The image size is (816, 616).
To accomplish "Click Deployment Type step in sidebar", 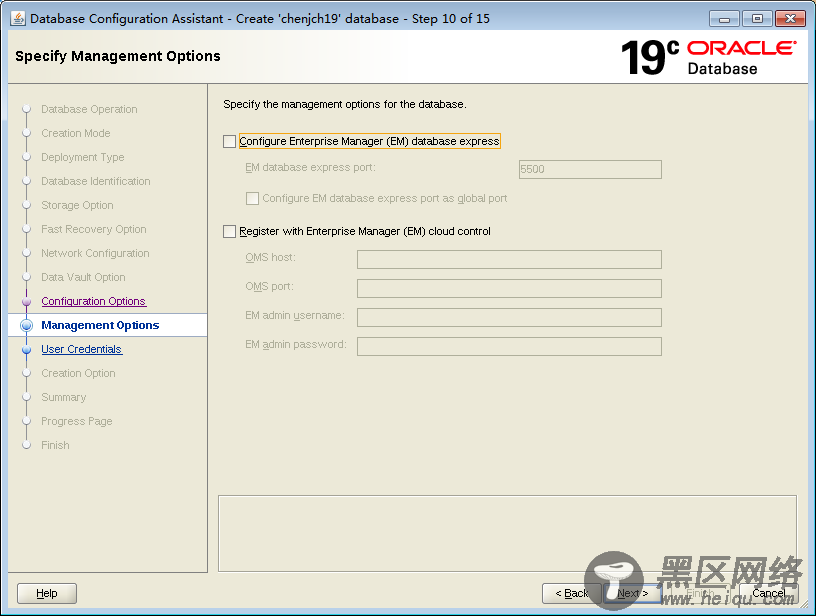I will pos(83,157).
